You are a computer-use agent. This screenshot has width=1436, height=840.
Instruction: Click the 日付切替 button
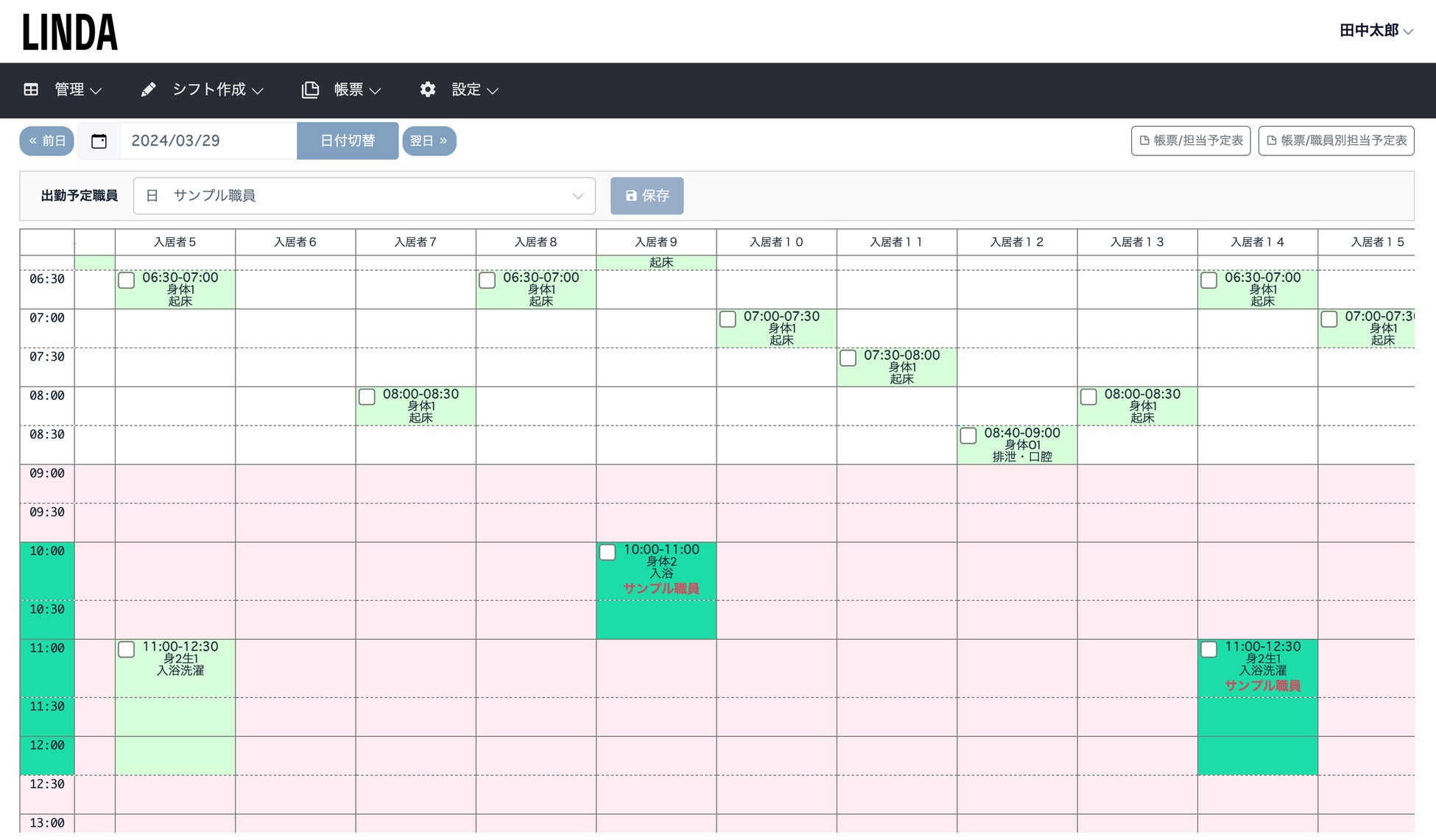coord(348,141)
